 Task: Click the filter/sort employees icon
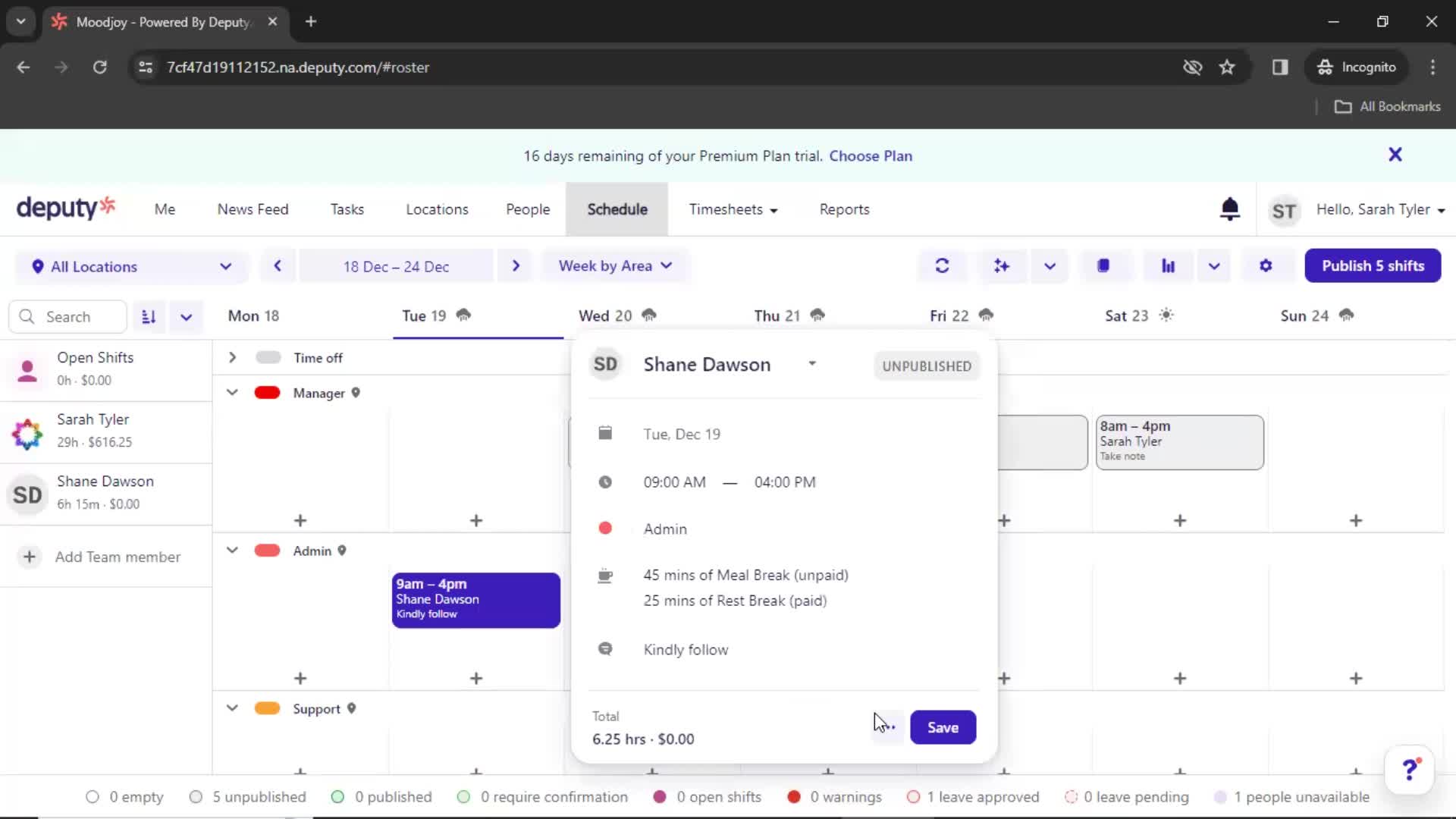click(x=148, y=315)
